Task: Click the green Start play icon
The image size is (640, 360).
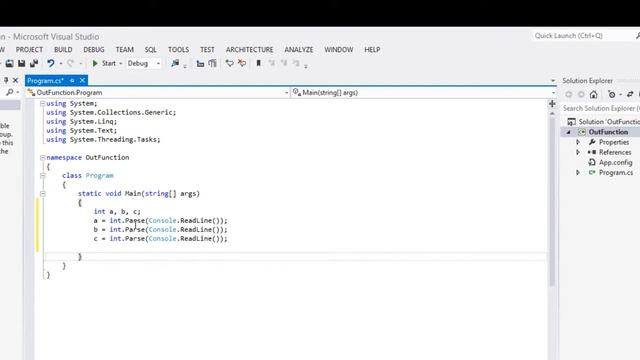Action: tap(95, 63)
